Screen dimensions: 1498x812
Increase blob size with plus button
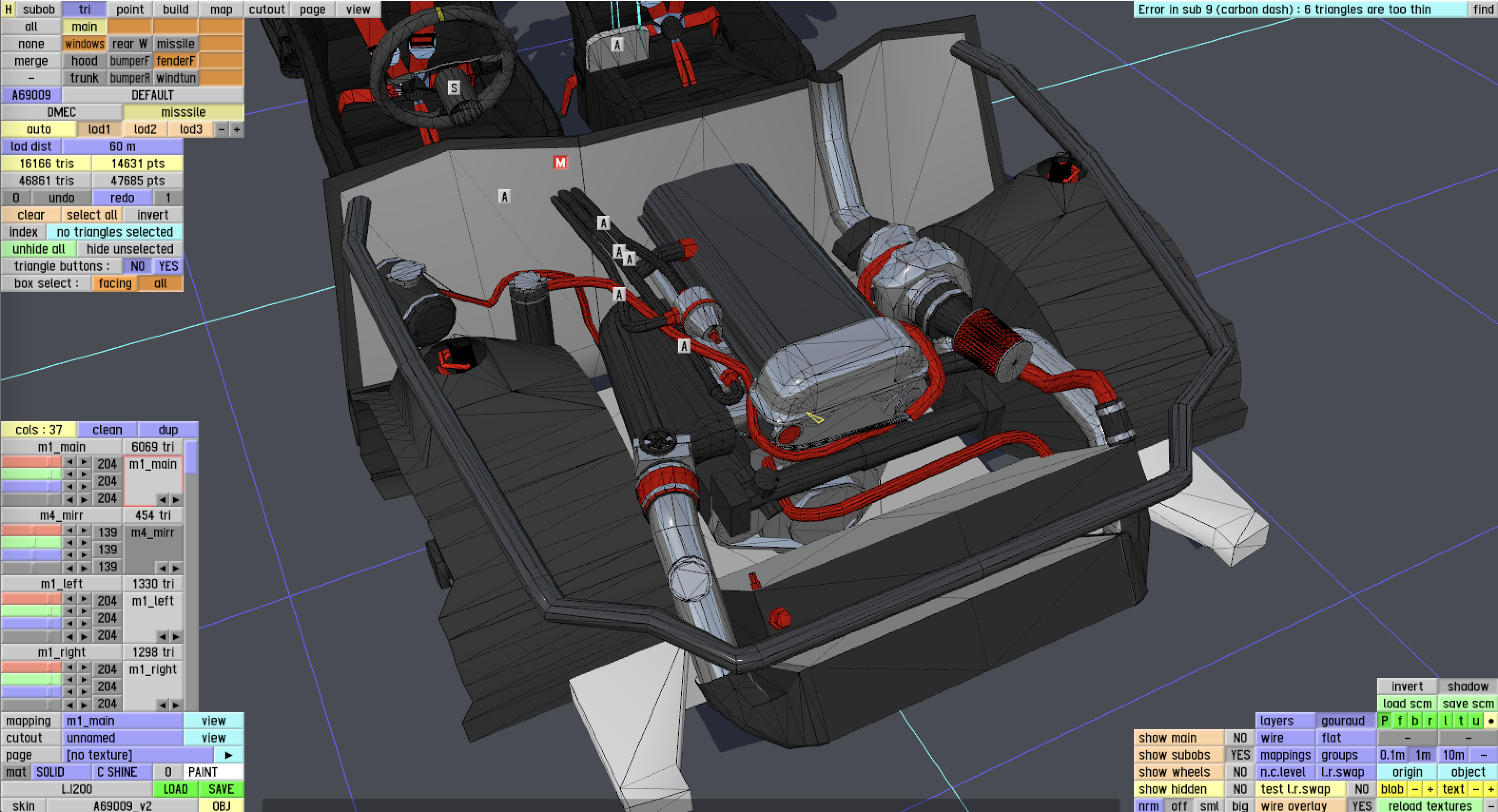point(1430,789)
